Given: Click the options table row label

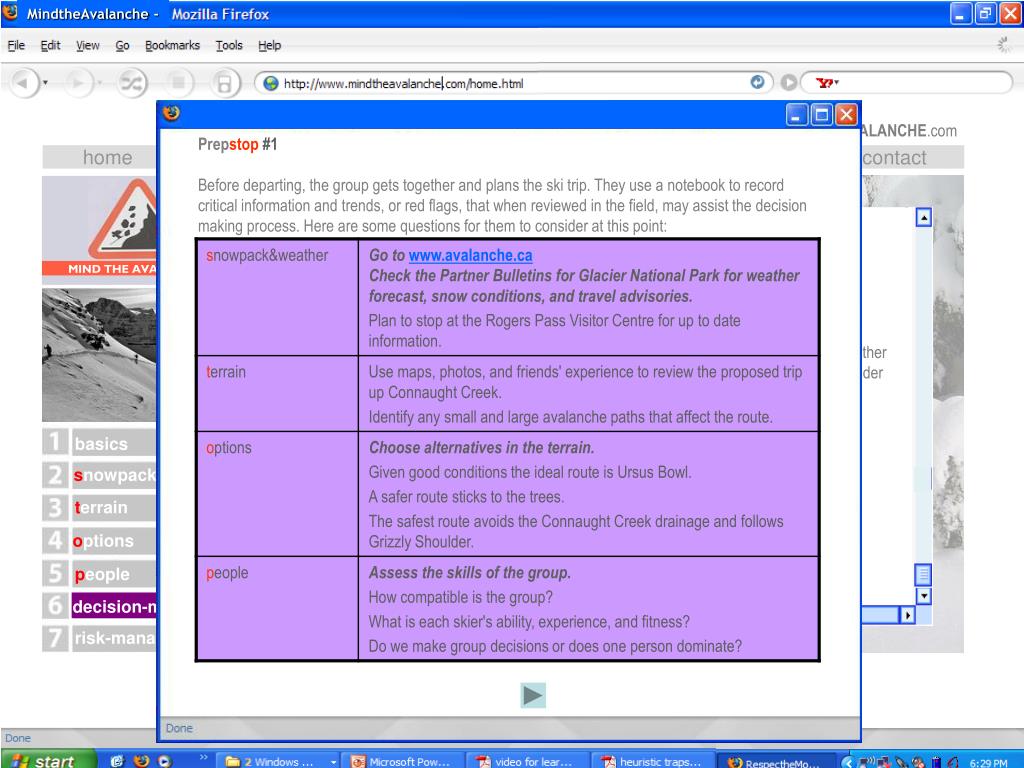Looking at the screenshot, I should 229,448.
